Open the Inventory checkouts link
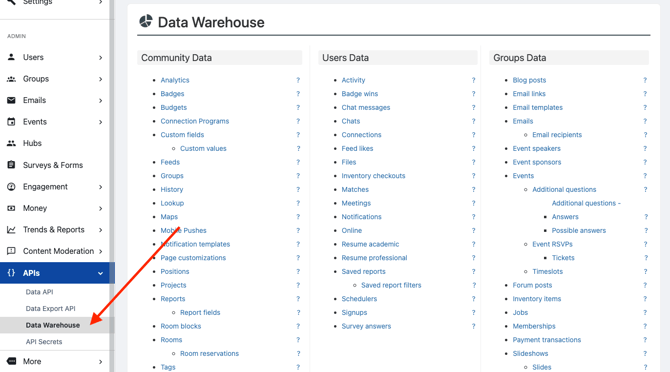The height and width of the screenshot is (372, 670). pos(373,176)
